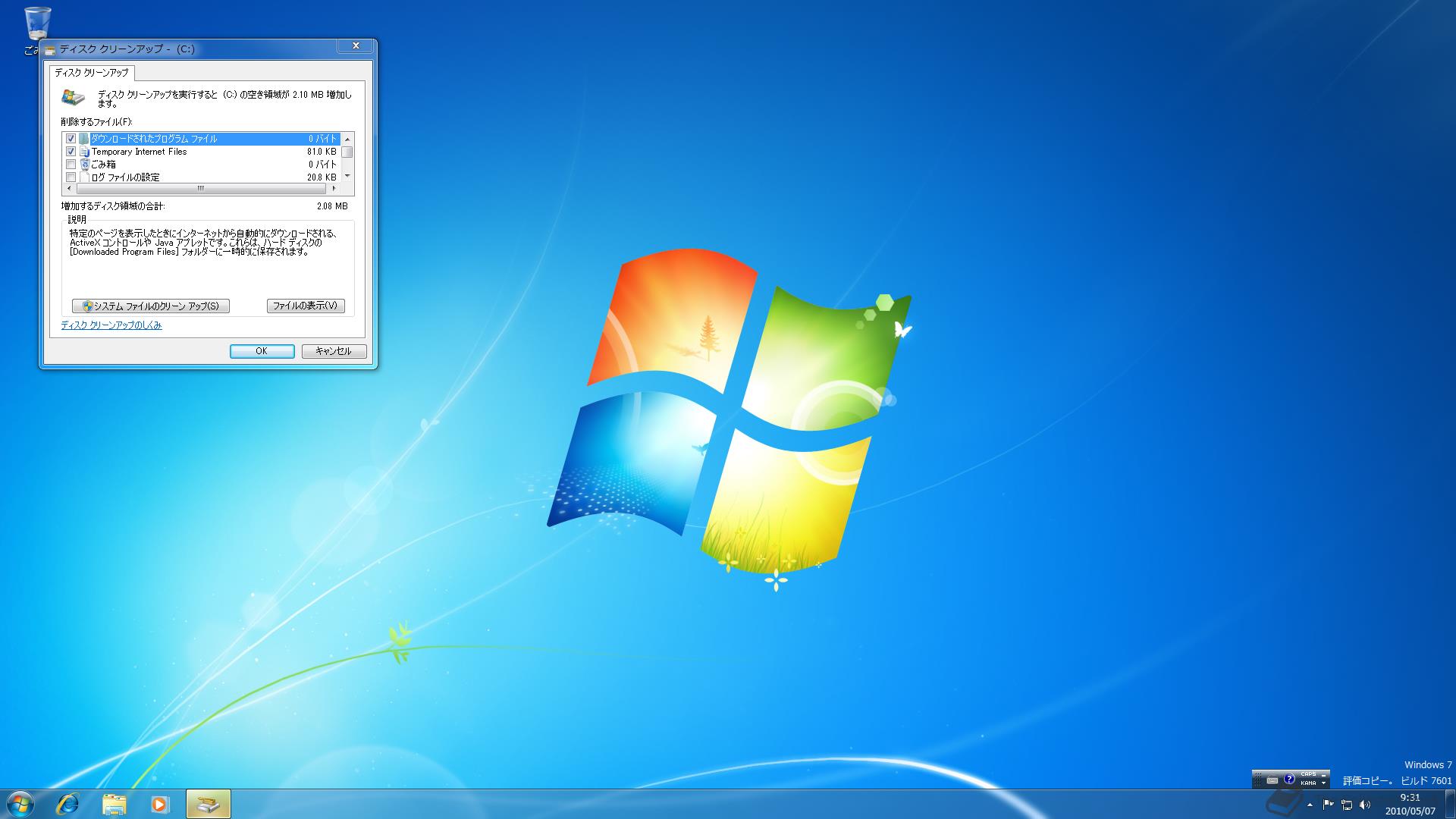Show hidden tray icons with up arrow
This screenshot has width=1456, height=819.
click(1310, 805)
